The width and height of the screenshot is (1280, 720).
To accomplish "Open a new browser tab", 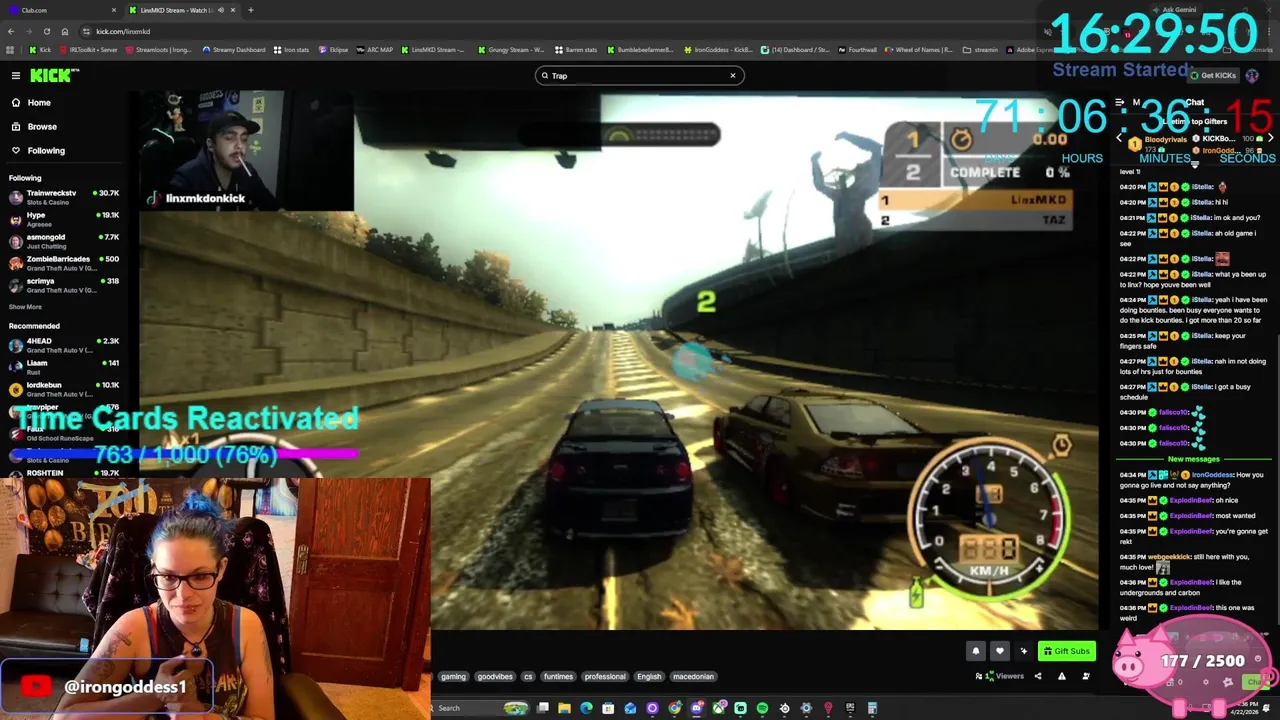I will (x=250, y=10).
